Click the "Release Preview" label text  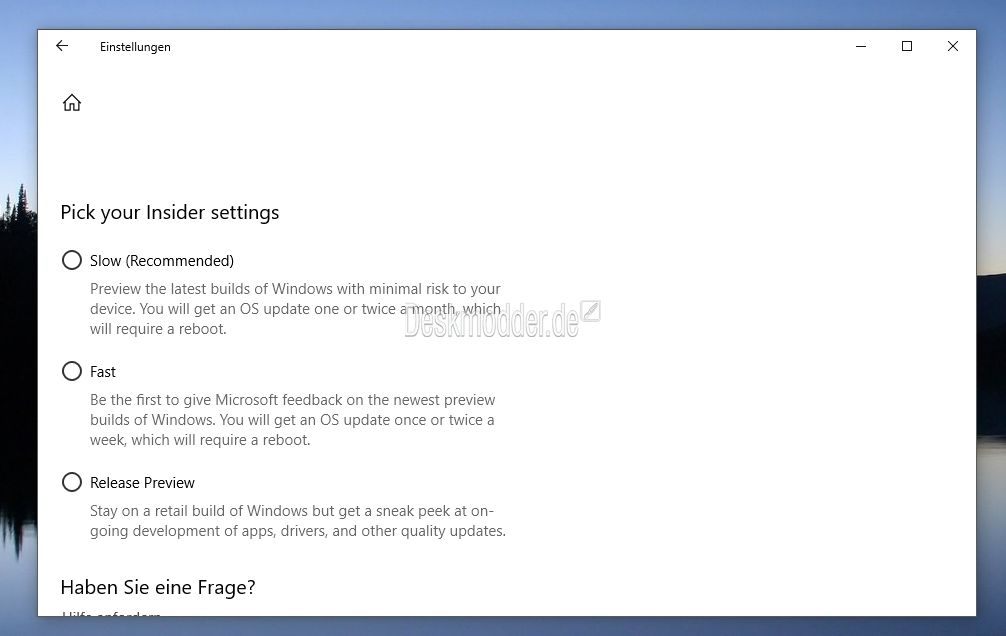tap(142, 483)
